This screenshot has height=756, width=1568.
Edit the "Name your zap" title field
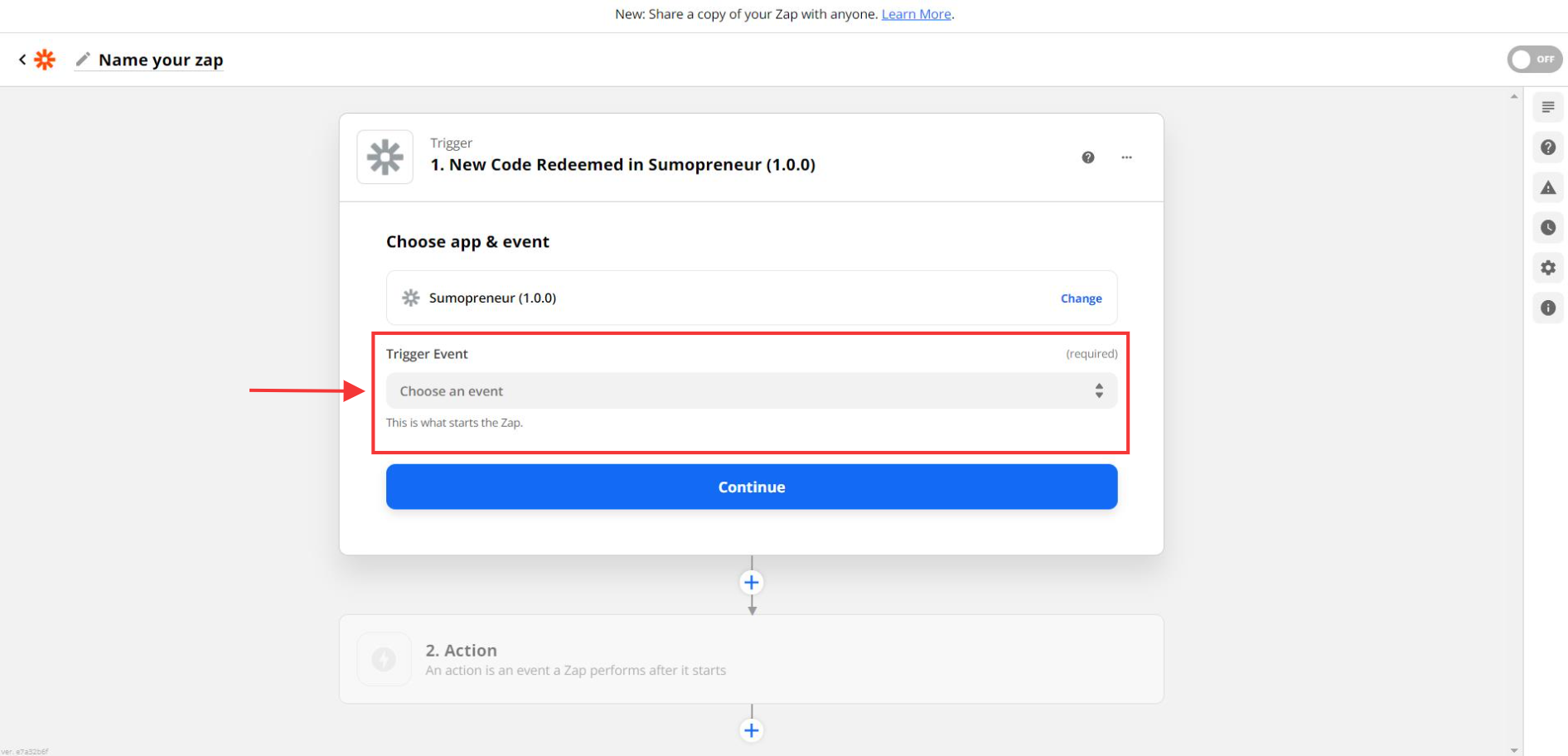click(161, 60)
